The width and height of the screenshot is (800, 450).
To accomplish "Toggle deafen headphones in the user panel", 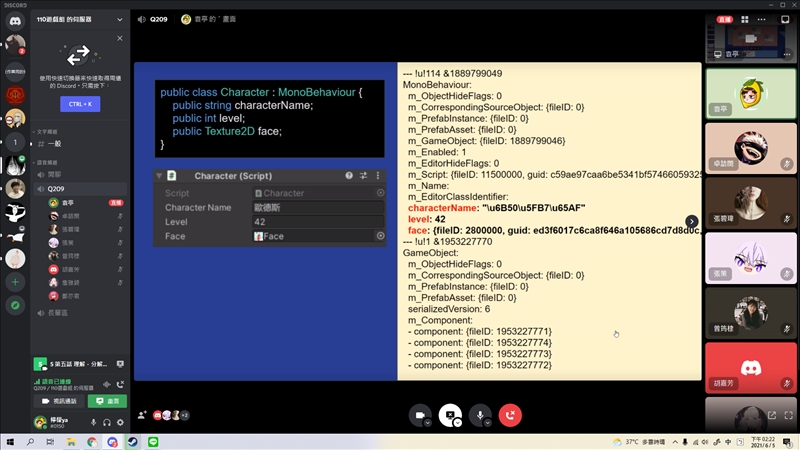I will coord(106,422).
